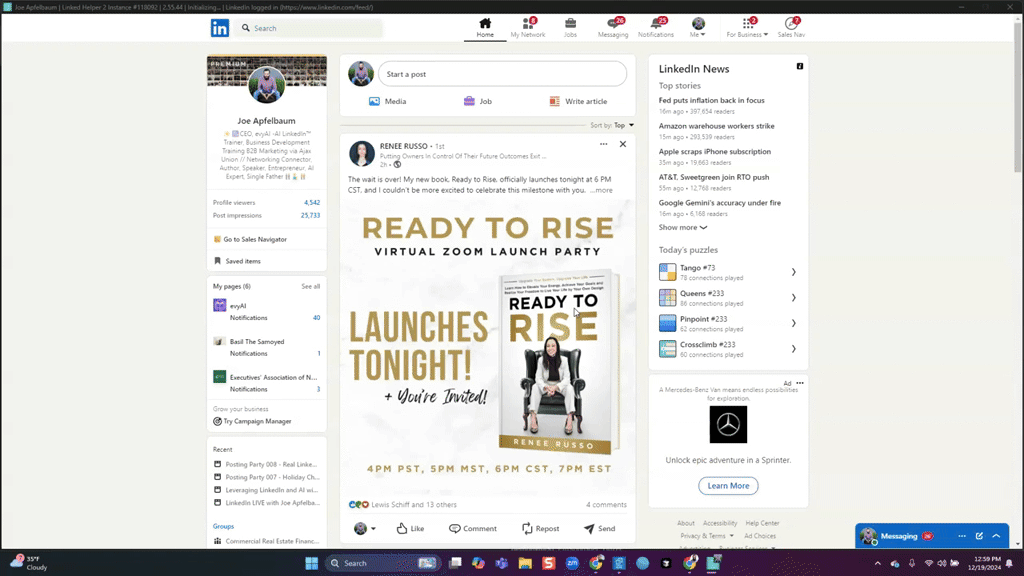
Task: Comment on the Ready to Rise post
Action: click(473, 528)
